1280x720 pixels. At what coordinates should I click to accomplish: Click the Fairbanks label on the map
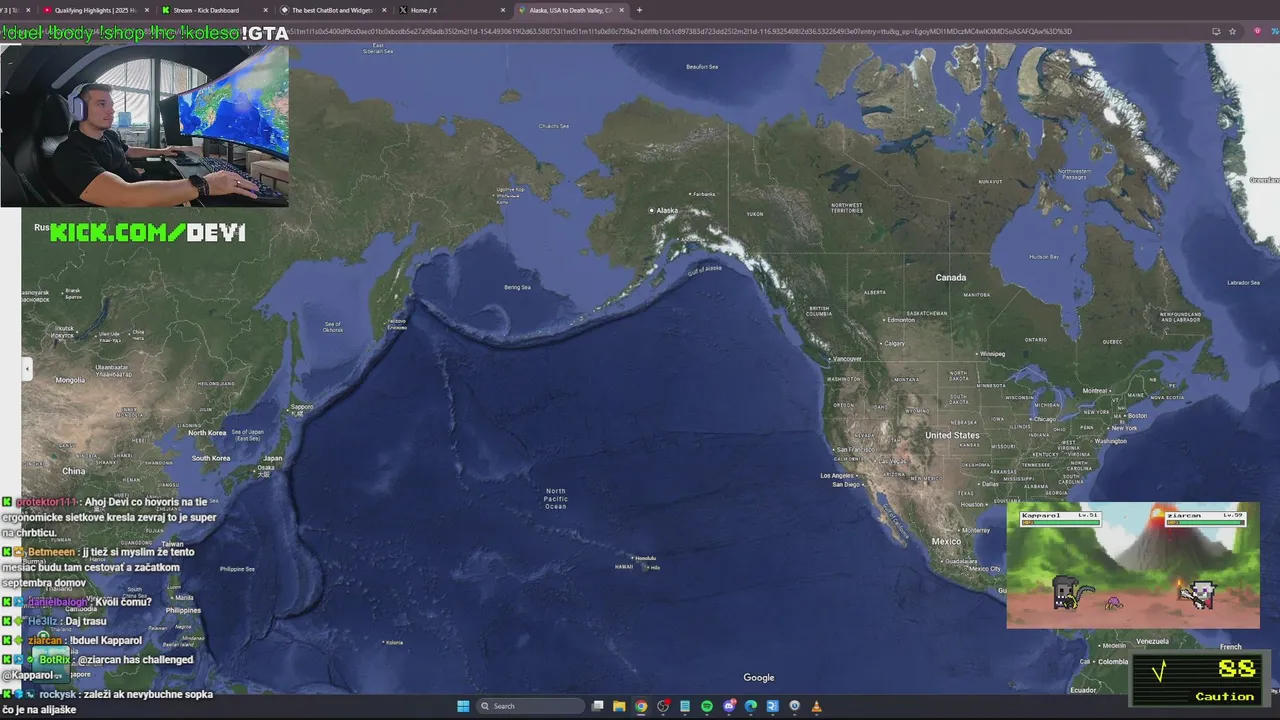(706, 194)
